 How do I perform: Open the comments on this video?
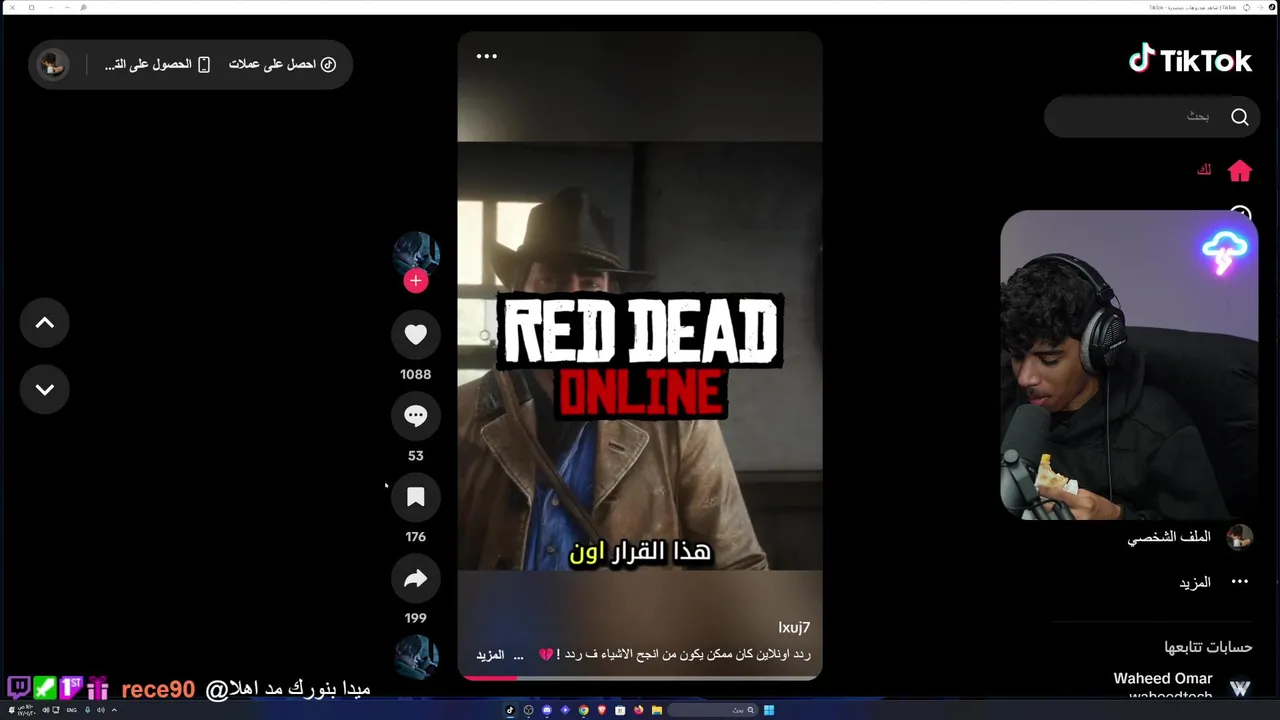(x=416, y=416)
